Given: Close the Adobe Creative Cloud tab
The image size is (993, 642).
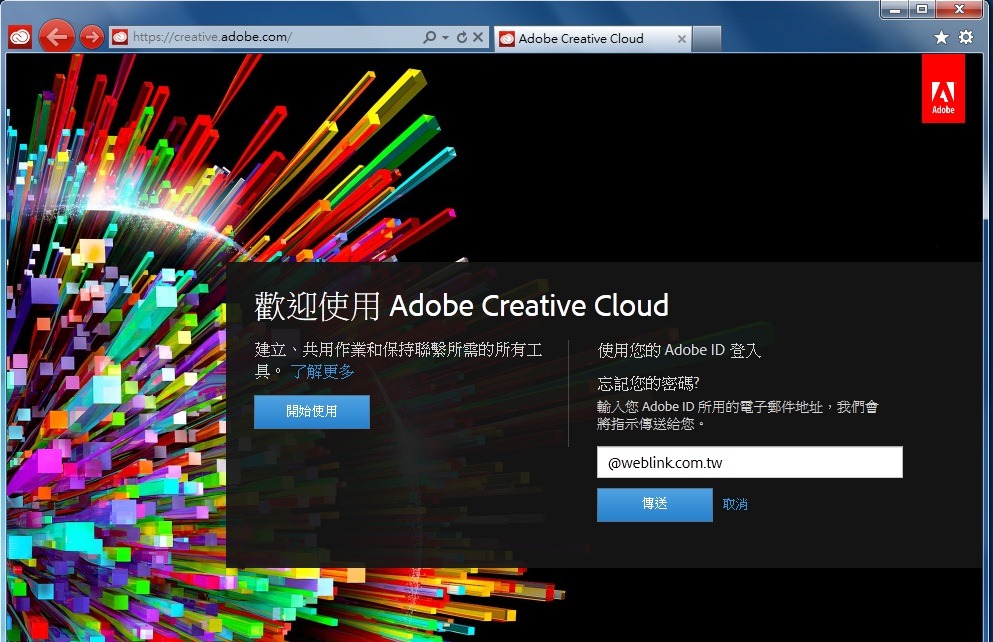Looking at the screenshot, I should (681, 39).
